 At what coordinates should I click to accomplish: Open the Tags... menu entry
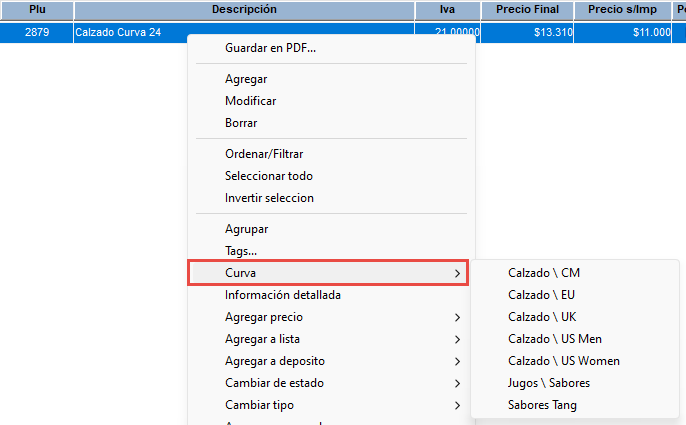click(x=241, y=251)
